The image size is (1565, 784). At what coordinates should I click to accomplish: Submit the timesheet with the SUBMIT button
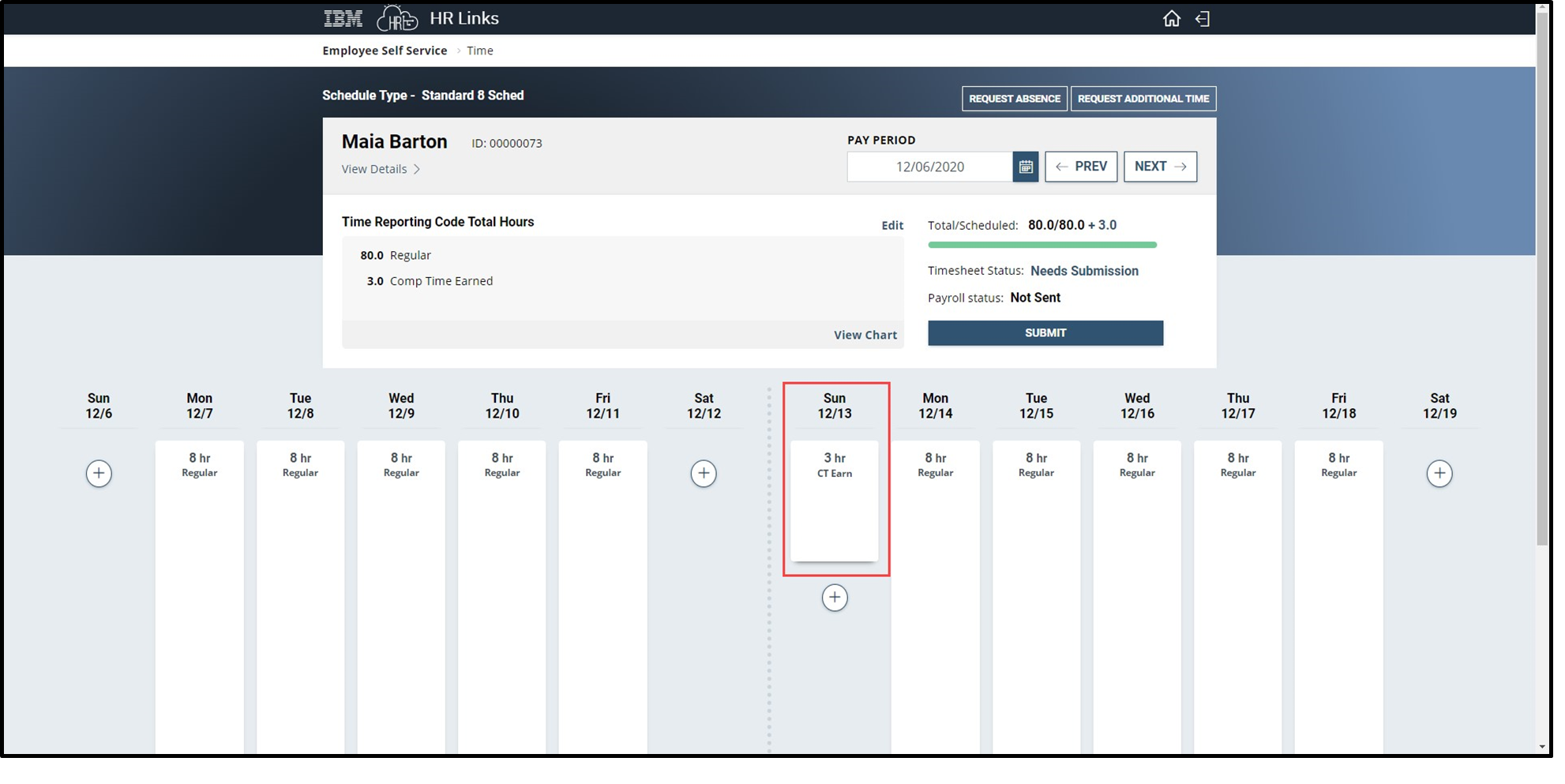[x=1045, y=332]
